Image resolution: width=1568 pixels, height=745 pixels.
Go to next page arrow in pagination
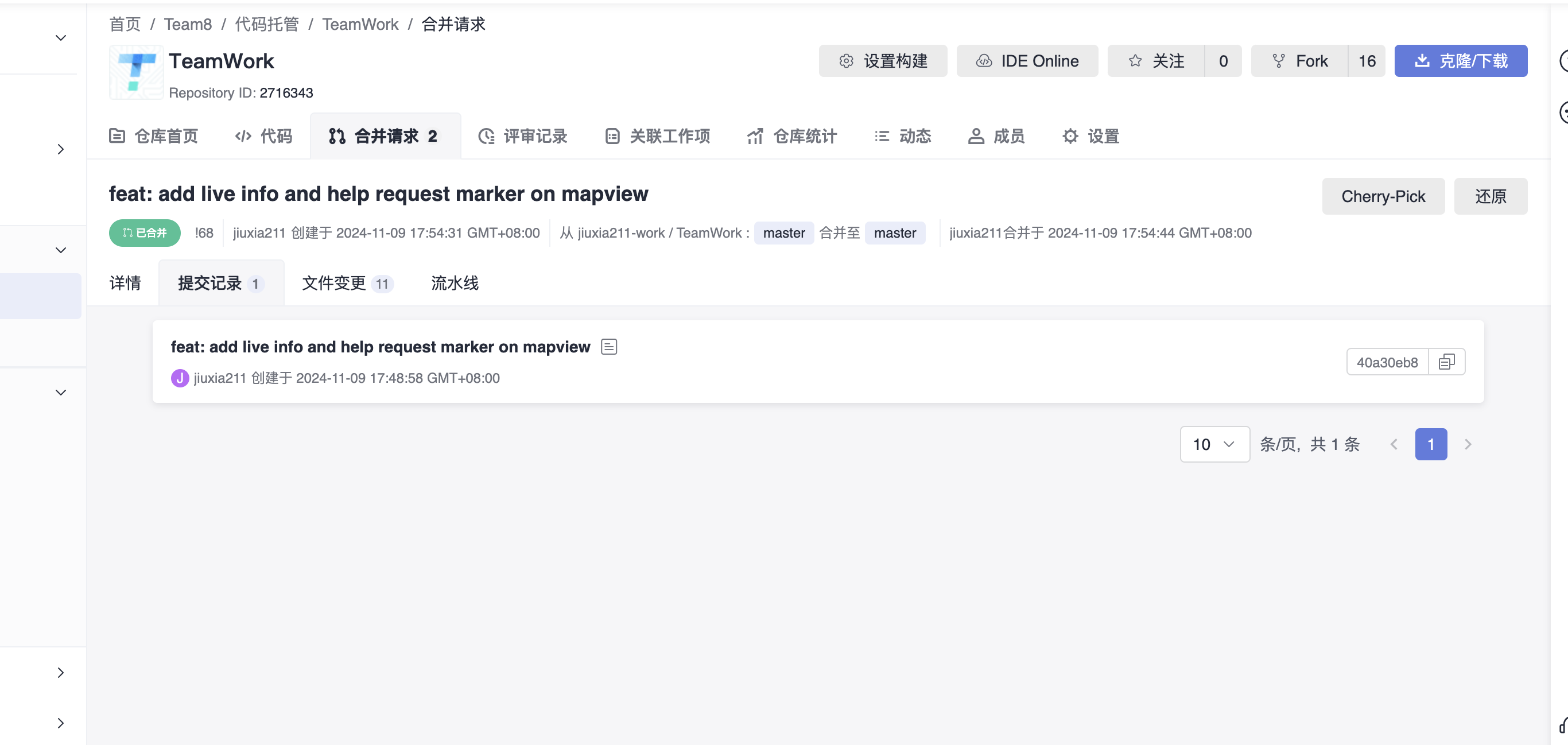coord(1468,444)
